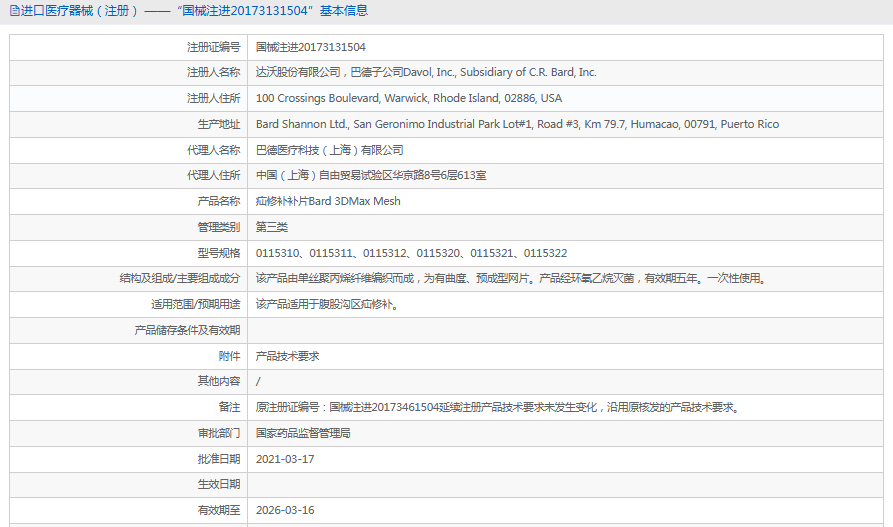Click the 生效日期 label
Viewport: 893px width, 527px height.
[x=219, y=484]
